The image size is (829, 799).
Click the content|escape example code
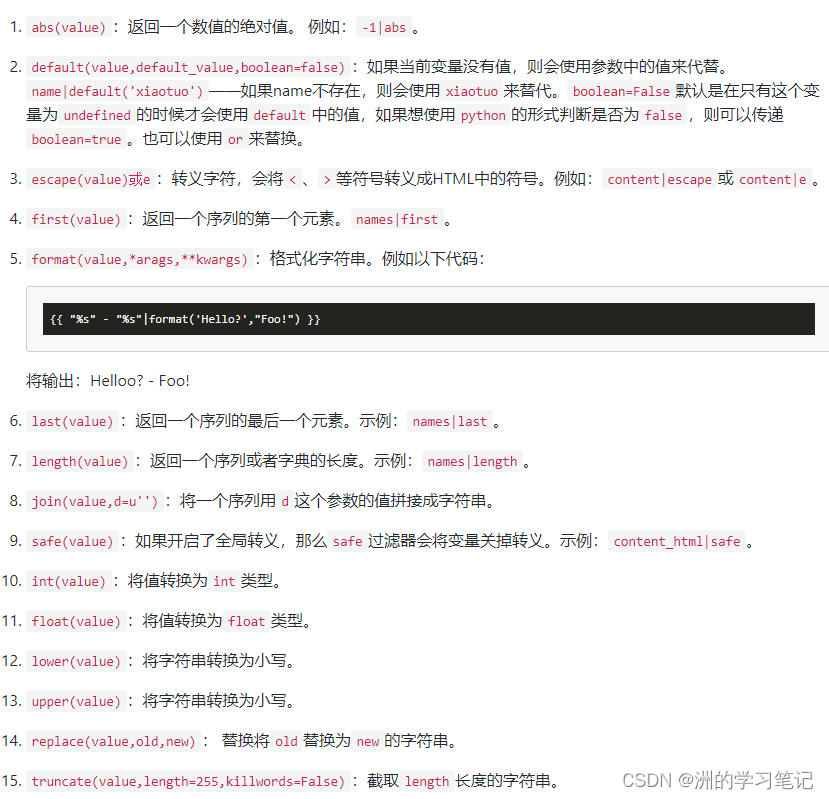[x=659, y=179]
